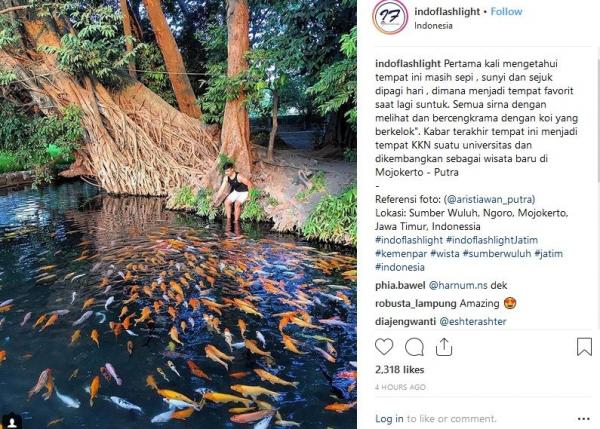
Task: Open the @aristiawan_putra mention
Action: [x=478, y=201]
